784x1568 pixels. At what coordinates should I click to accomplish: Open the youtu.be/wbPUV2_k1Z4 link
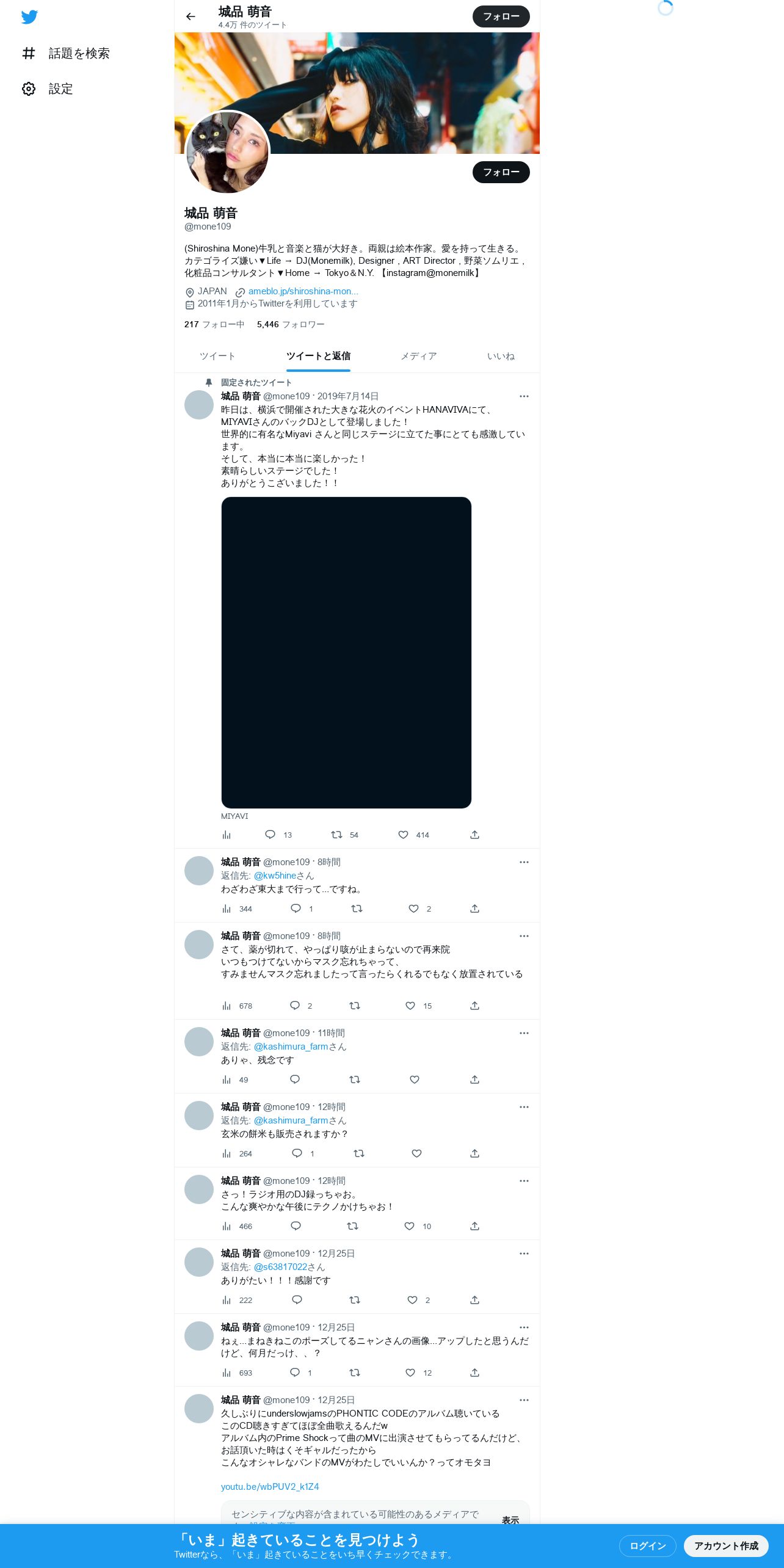[270, 1486]
